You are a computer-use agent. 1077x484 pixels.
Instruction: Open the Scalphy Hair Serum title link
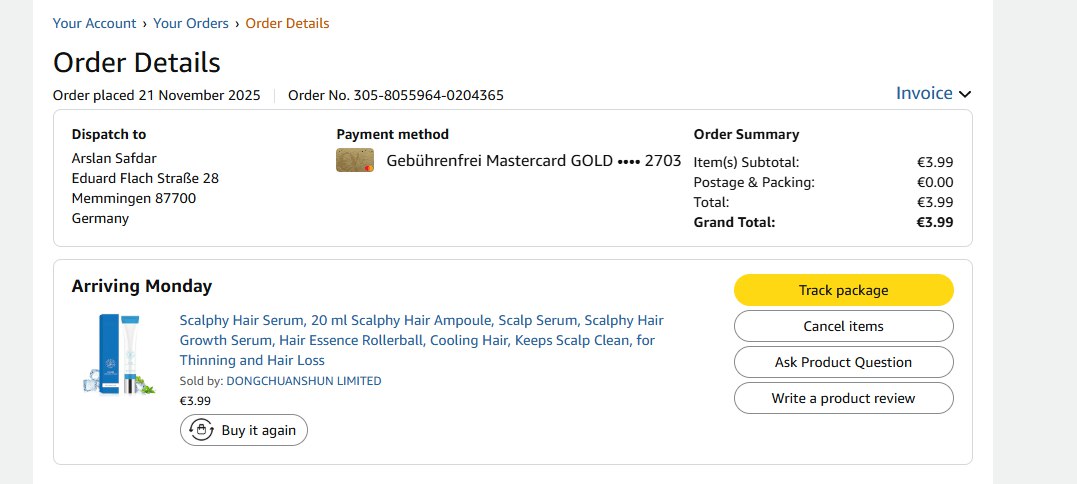[x=421, y=340]
